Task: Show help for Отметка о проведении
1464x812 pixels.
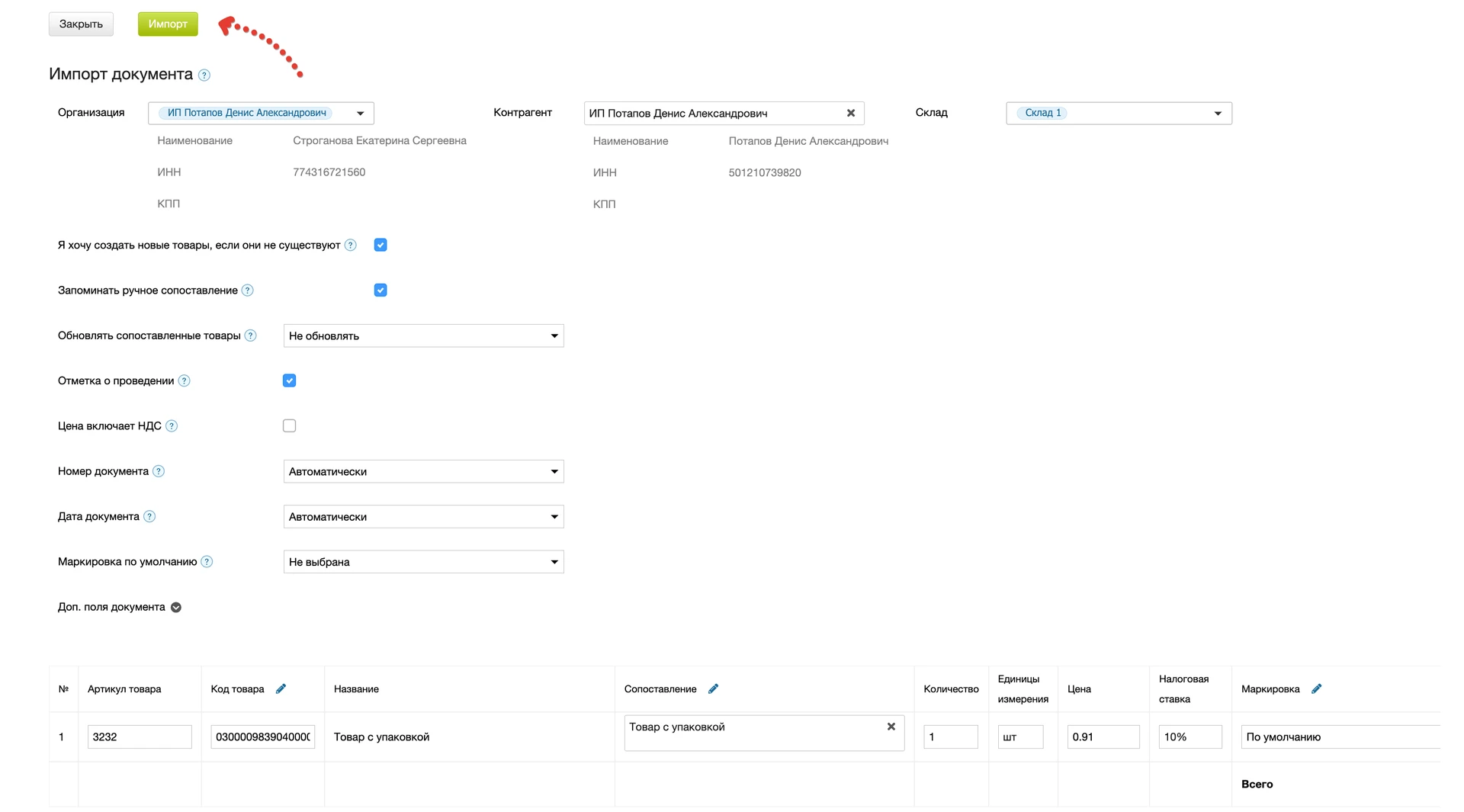Action: (185, 381)
